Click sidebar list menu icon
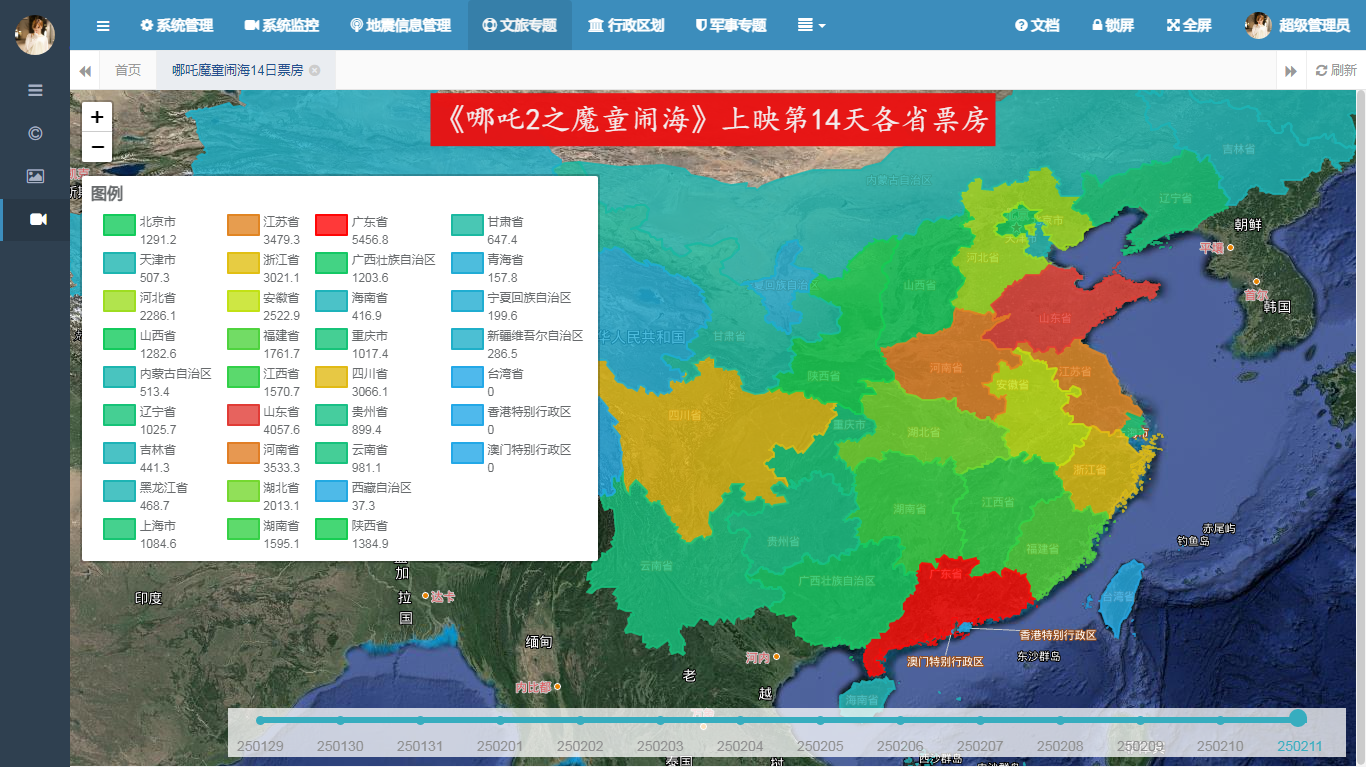Screen dimensions: 1366x767 (x=35, y=90)
